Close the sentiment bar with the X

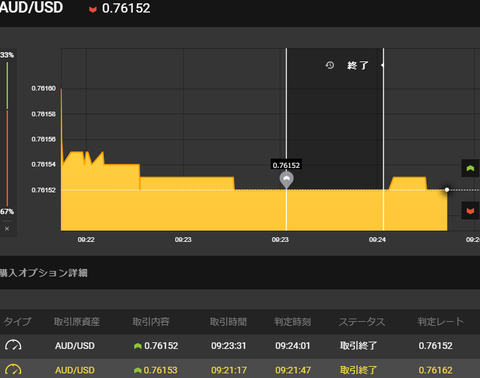[7, 229]
